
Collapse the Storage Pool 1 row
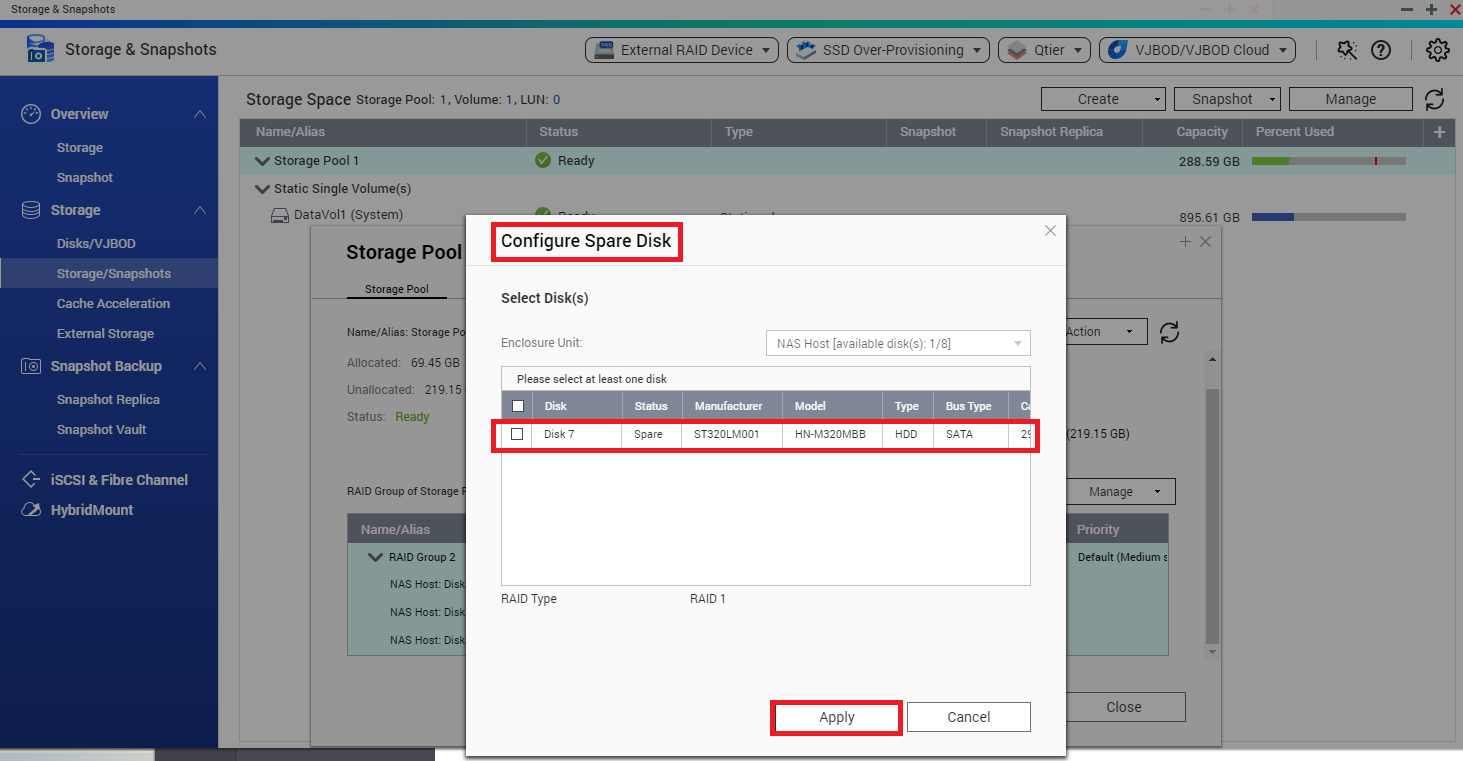tap(263, 161)
